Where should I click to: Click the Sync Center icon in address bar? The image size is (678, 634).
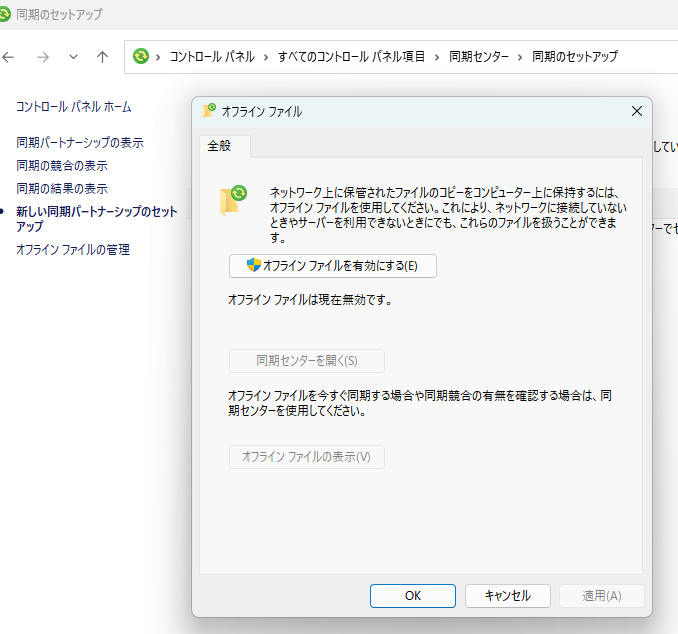point(141,56)
